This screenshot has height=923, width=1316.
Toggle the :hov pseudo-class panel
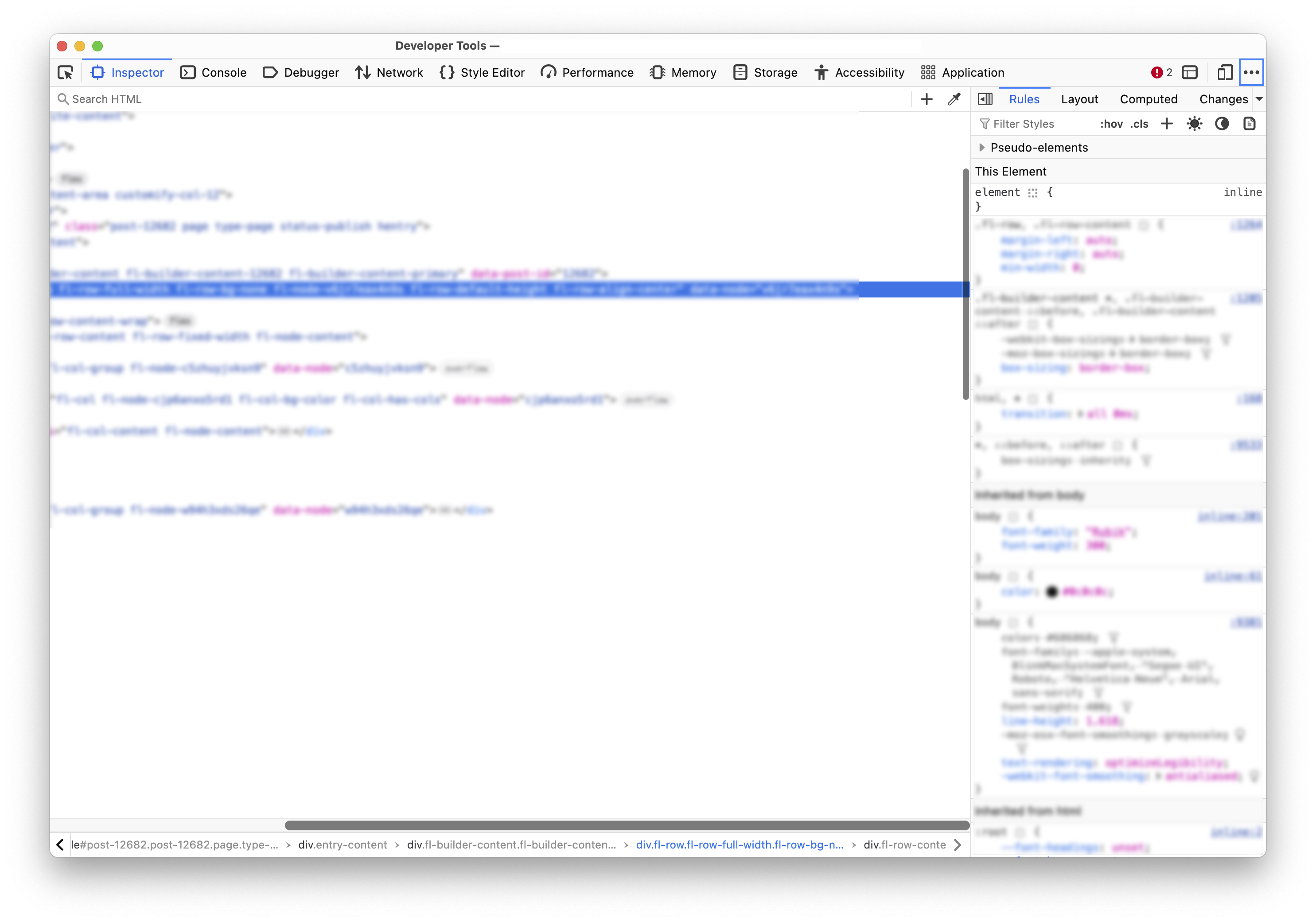point(1111,124)
